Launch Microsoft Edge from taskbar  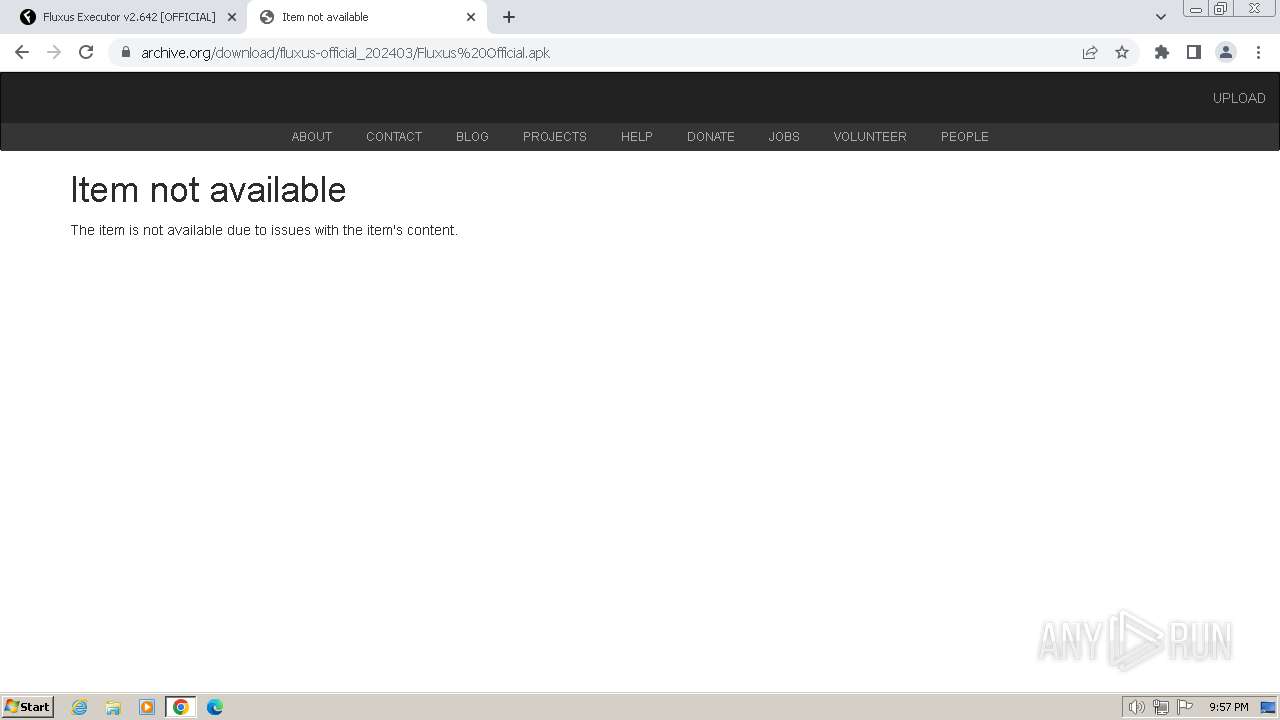(x=215, y=707)
